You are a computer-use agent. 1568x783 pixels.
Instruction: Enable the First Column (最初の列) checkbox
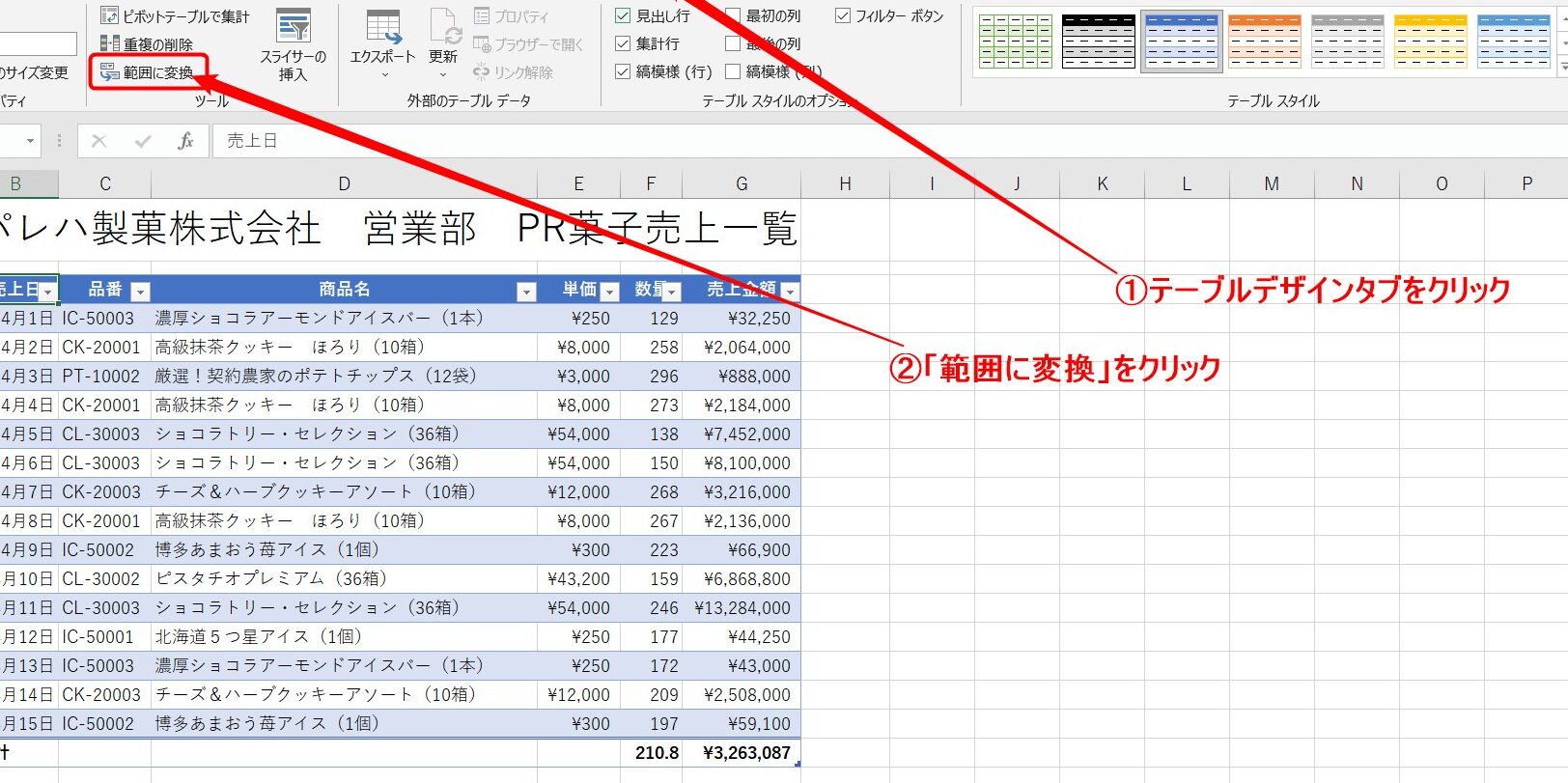coord(733,15)
